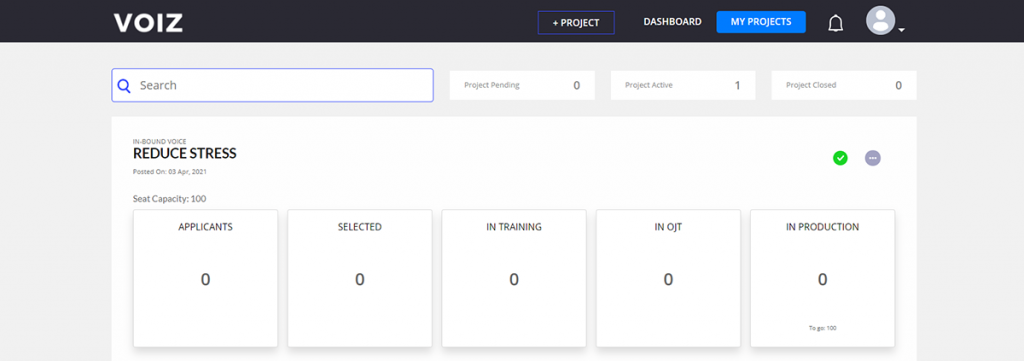Go to the DASHBOARD page
The height and width of the screenshot is (361, 1024).
673,22
